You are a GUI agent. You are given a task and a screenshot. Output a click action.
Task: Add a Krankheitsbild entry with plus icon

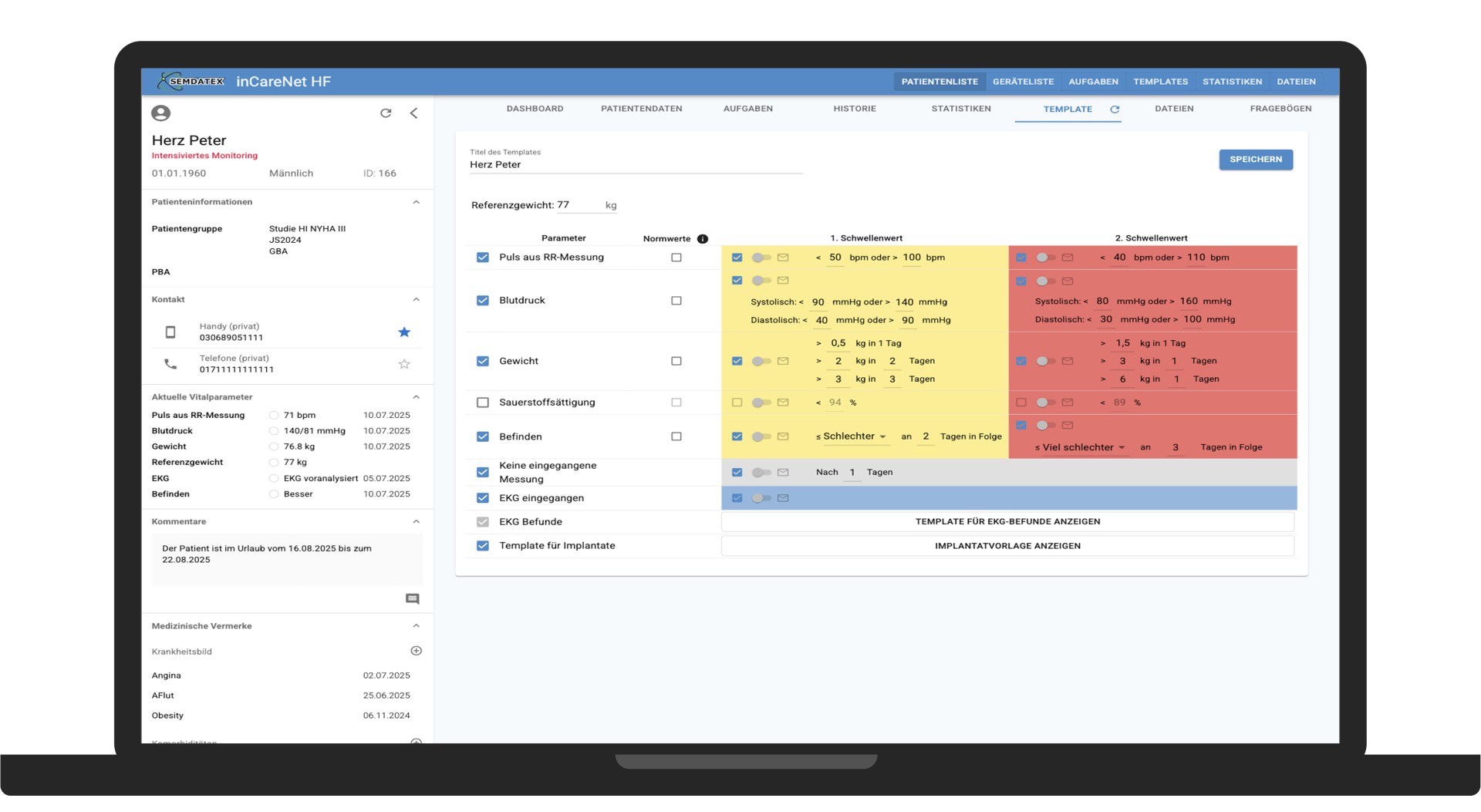coord(416,651)
